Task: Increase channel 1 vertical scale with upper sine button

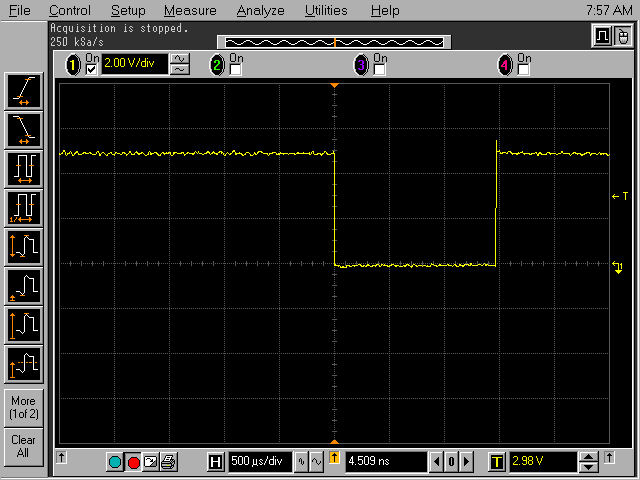Action: [180, 59]
